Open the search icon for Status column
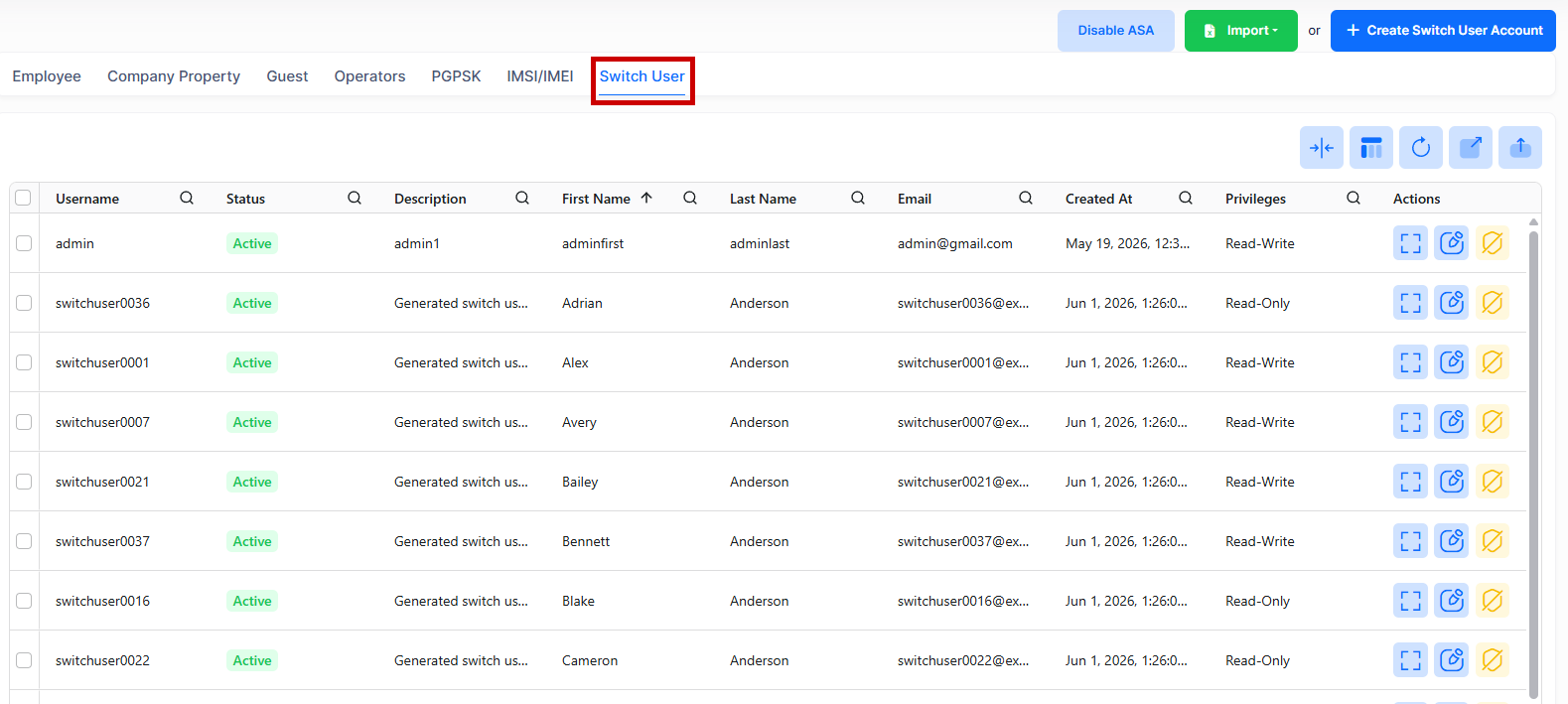 [x=355, y=198]
